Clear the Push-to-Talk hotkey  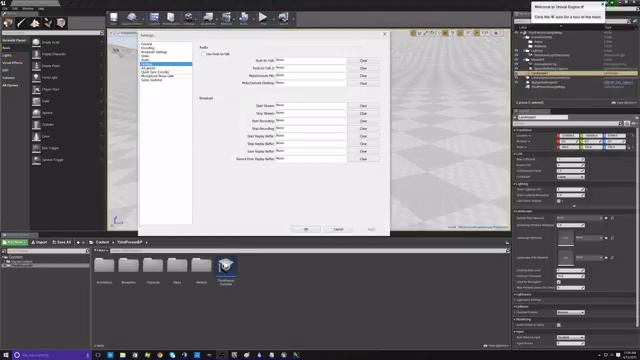(363, 60)
